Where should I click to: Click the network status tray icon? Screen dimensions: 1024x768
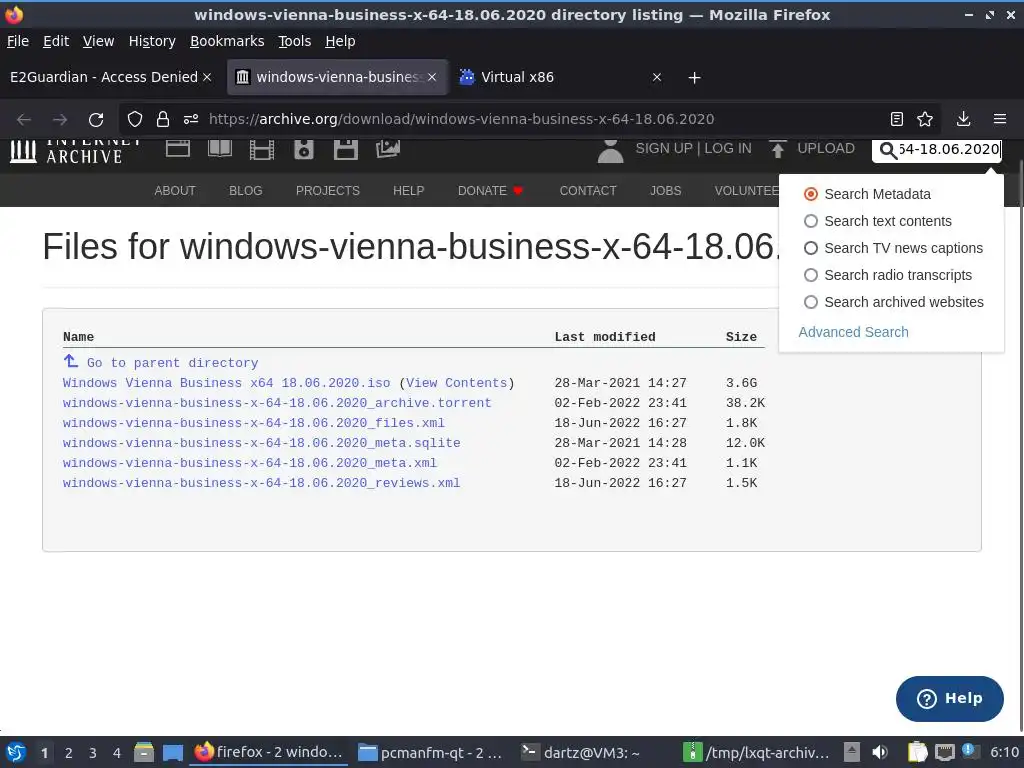click(x=944, y=752)
